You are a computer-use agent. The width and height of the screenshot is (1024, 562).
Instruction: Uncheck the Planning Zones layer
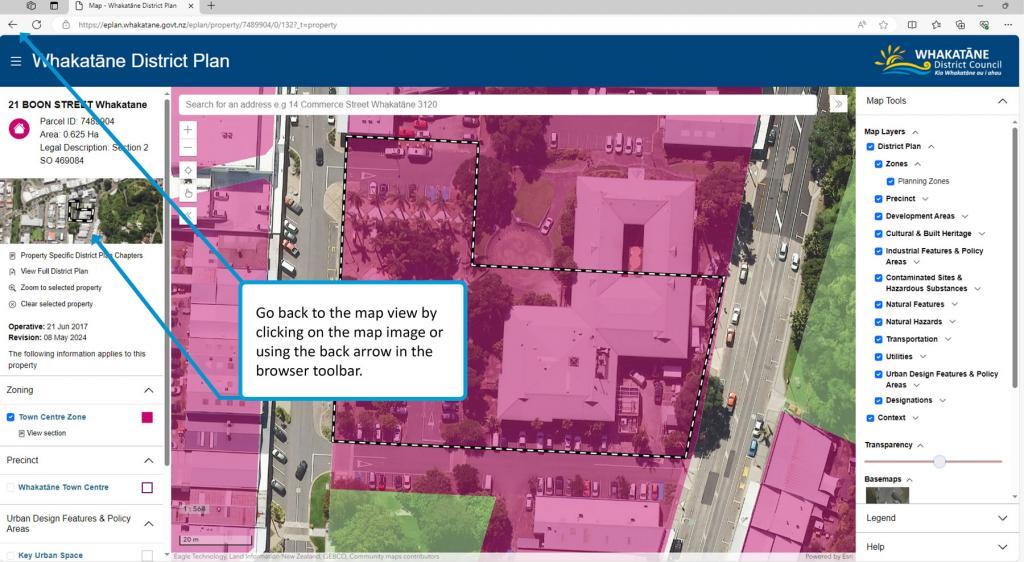pyautogui.click(x=890, y=181)
